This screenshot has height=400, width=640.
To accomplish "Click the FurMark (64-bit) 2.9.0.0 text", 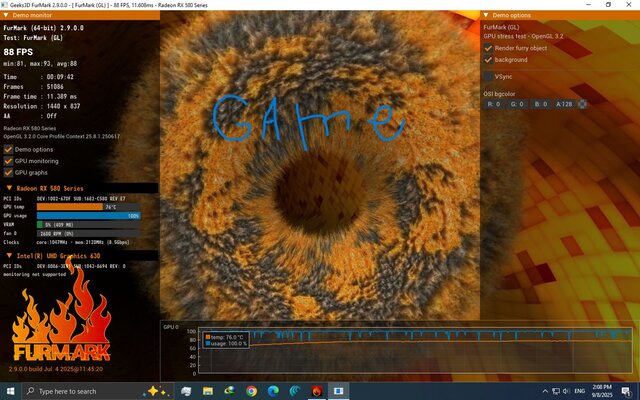I will pyautogui.click(x=43, y=28).
